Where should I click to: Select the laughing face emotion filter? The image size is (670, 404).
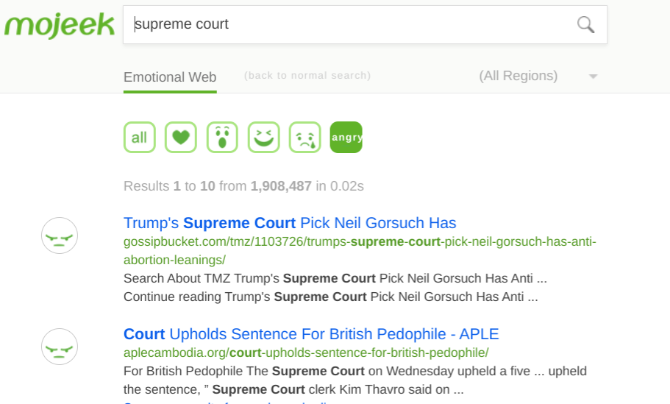click(x=263, y=138)
